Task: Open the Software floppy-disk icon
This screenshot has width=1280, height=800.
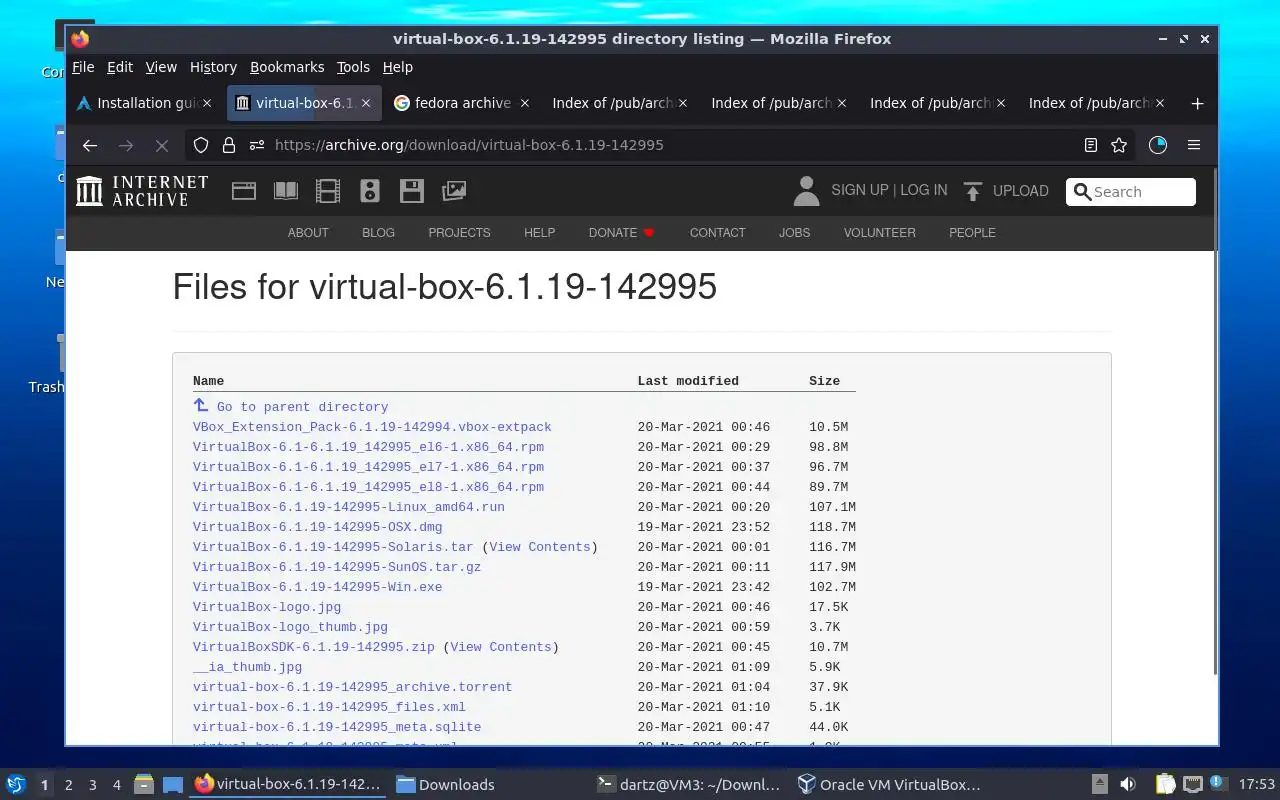Action: pos(411,191)
